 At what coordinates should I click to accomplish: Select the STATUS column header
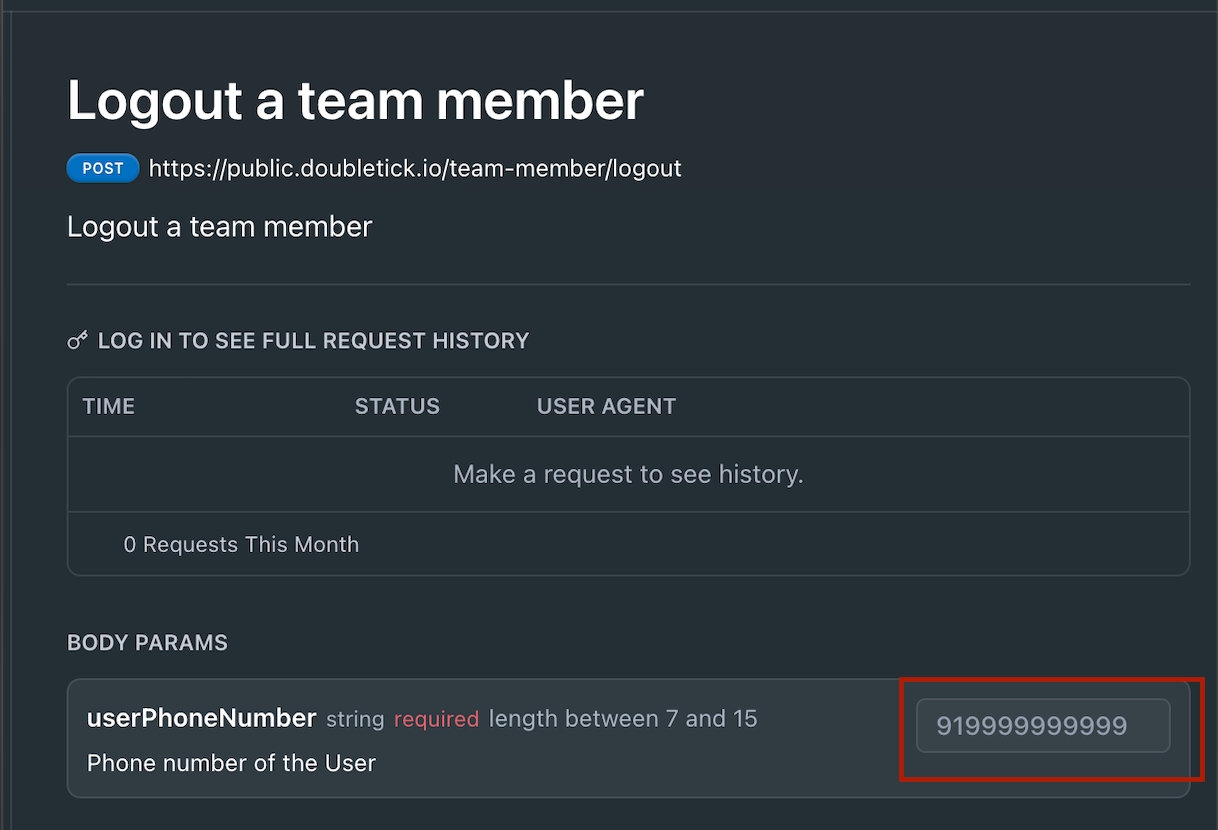(397, 406)
